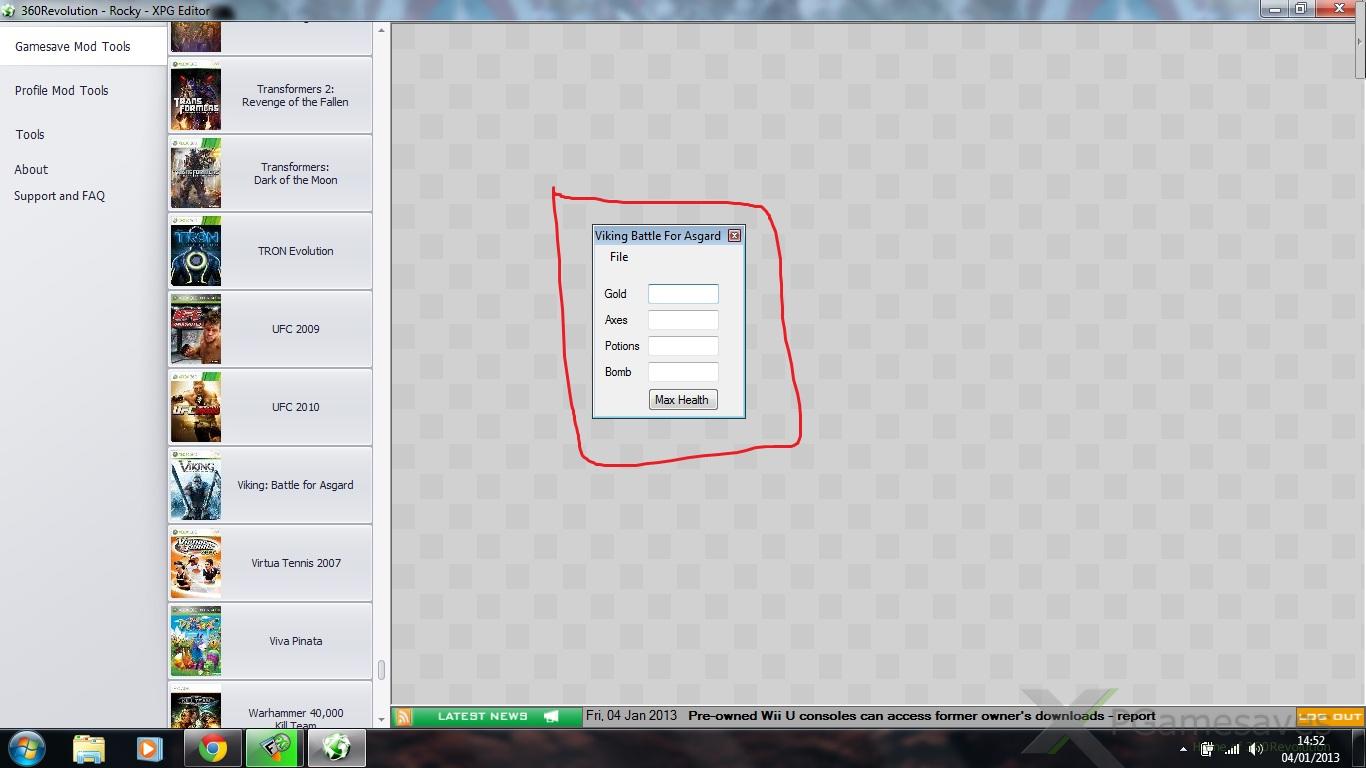Click the game list scroll up arrow
Viewport: 1366px width, 768px height.
(x=381, y=31)
